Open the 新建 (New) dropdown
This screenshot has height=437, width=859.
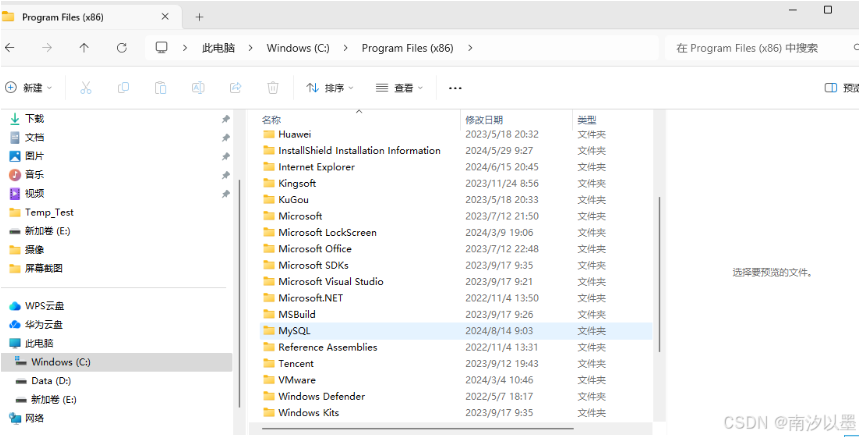(30, 88)
